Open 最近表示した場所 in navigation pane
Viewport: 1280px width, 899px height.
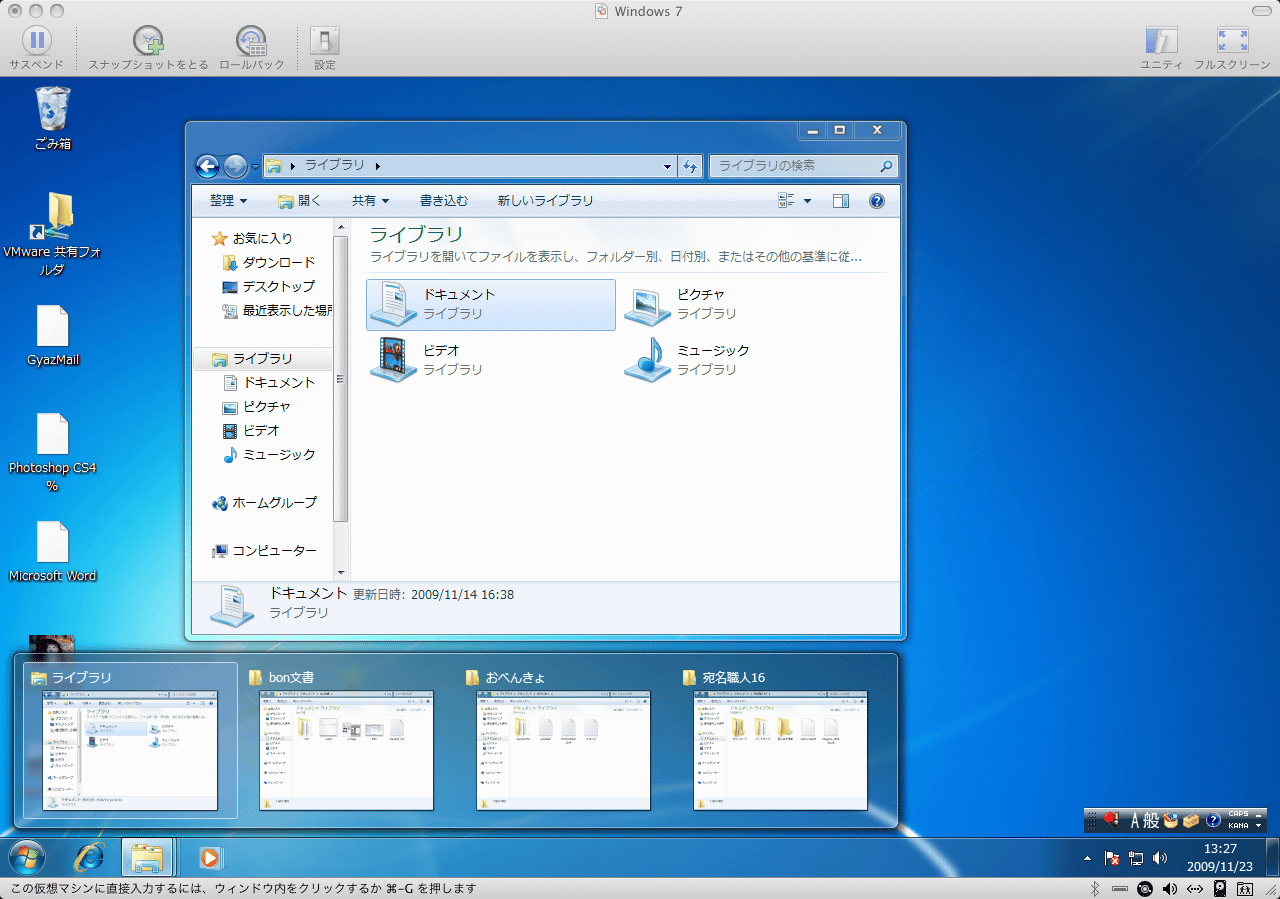point(278,310)
